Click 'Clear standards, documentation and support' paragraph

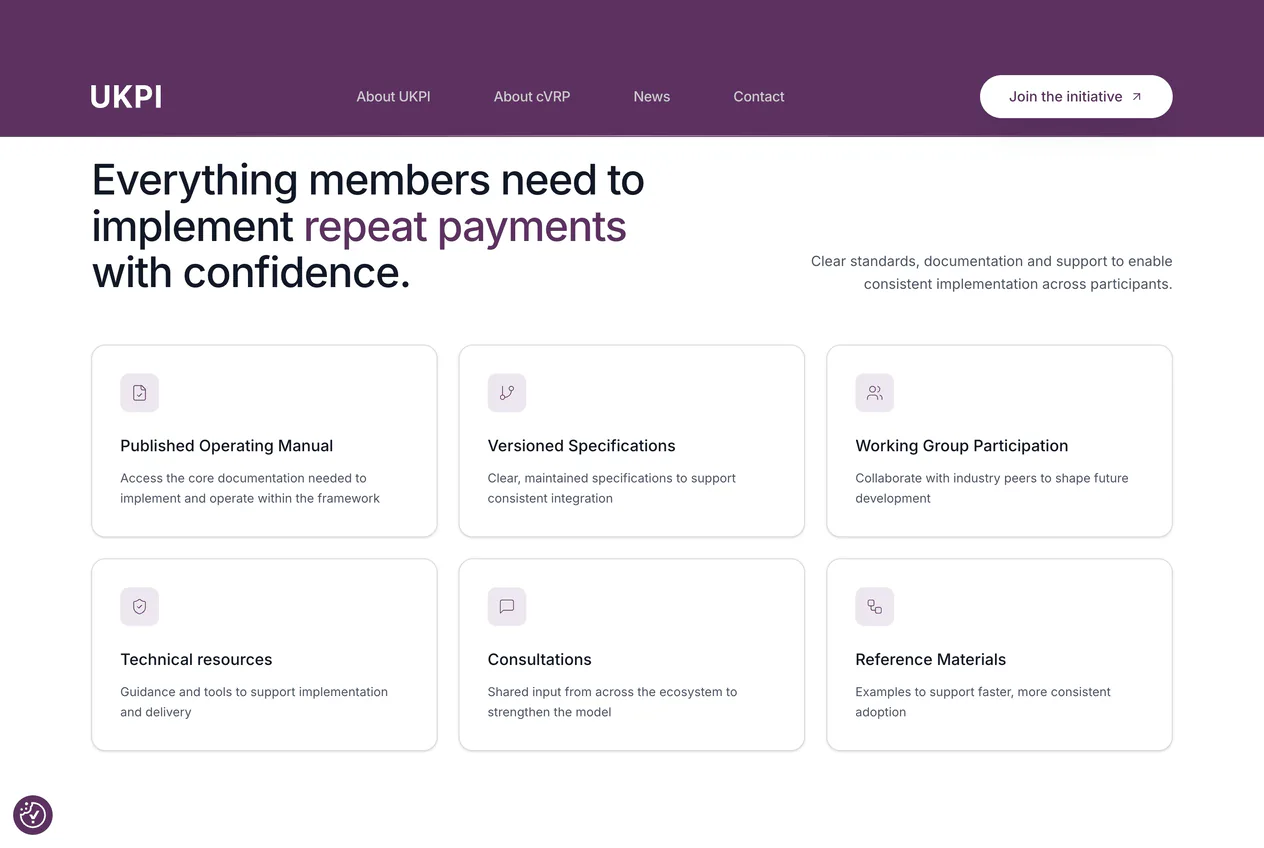pos(992,273)
